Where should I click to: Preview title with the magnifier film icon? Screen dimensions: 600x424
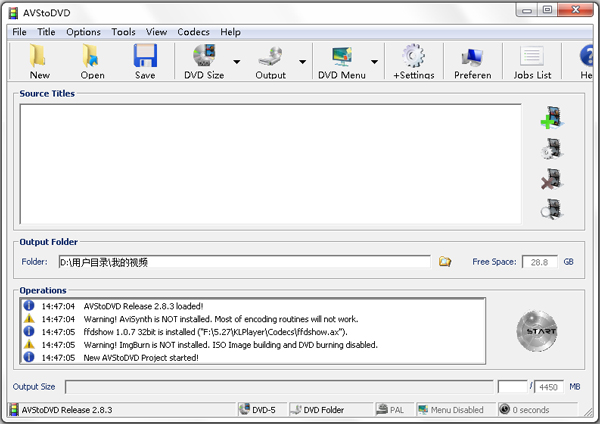pyautogui.click(x=552, y=209)
